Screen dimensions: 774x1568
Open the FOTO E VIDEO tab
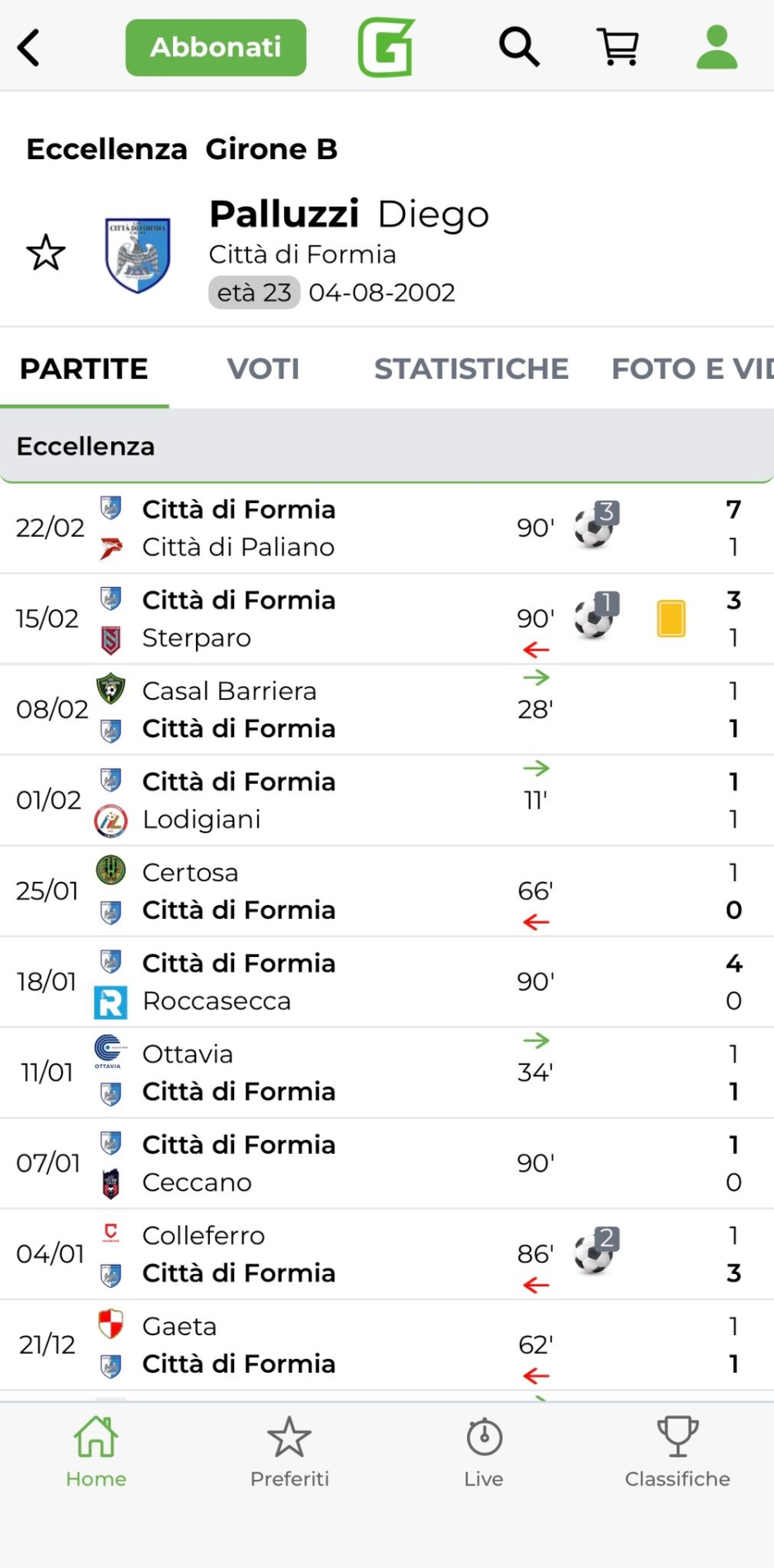[692, 369]
